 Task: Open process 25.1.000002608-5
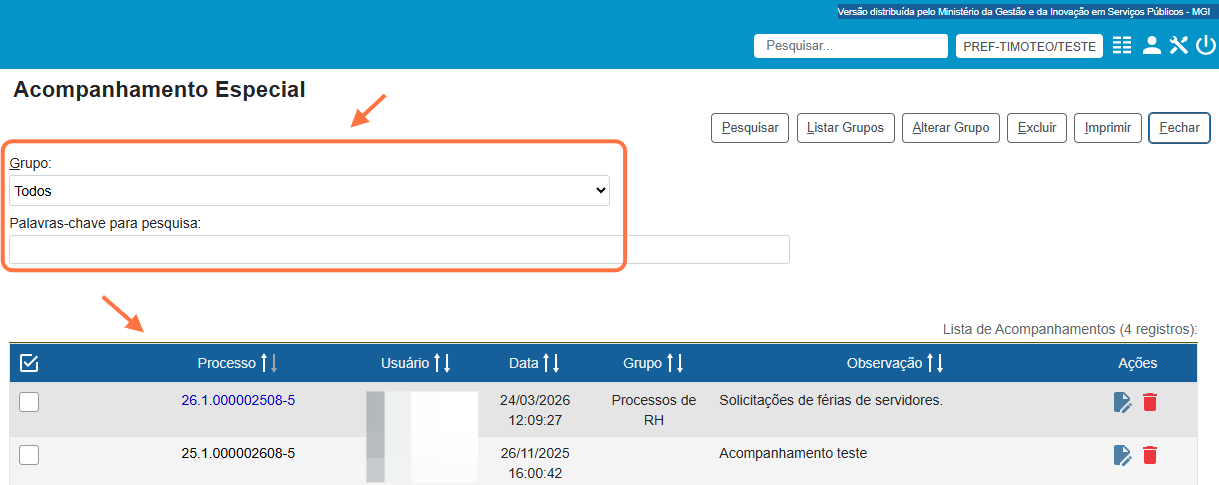click(238, 453)
